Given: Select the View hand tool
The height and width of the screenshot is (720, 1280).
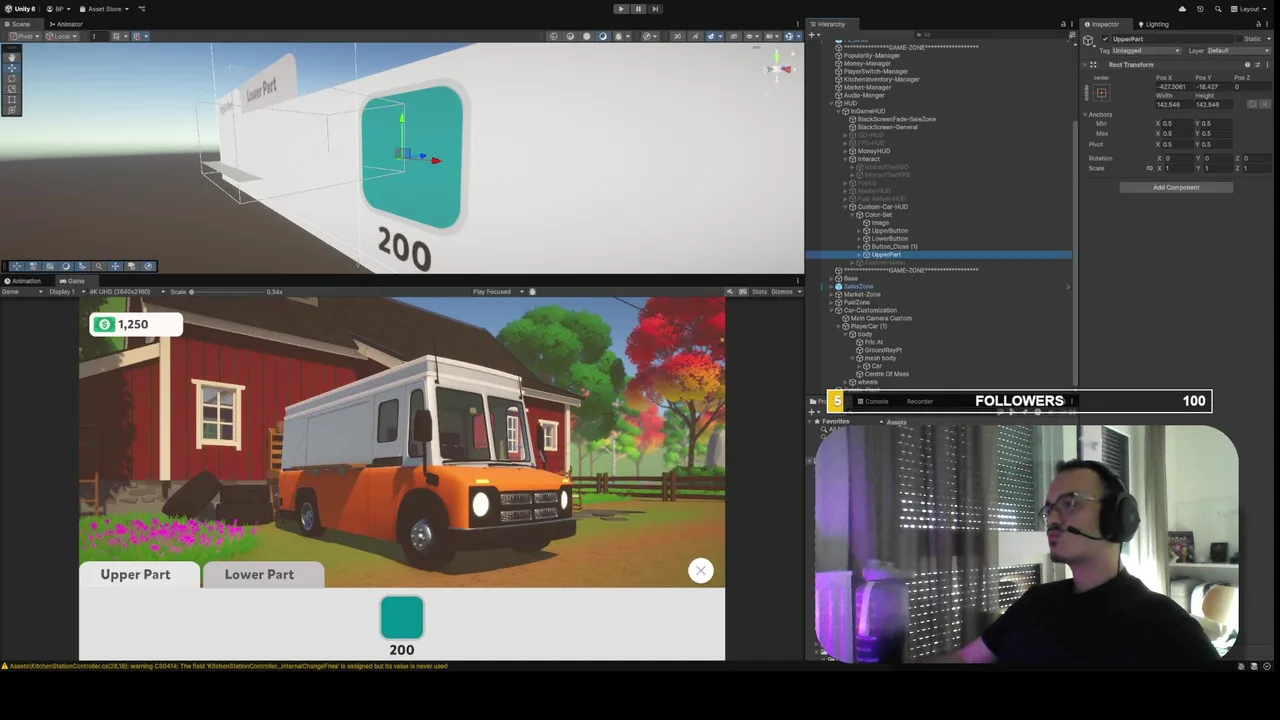Looking at the screenshot, I should point(11,57).
